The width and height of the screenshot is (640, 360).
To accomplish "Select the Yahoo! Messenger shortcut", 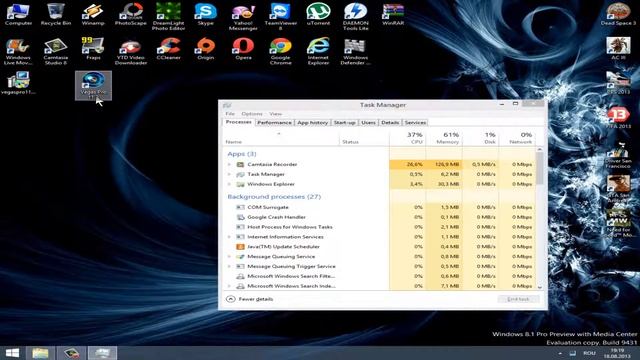I will pos(243,17).
